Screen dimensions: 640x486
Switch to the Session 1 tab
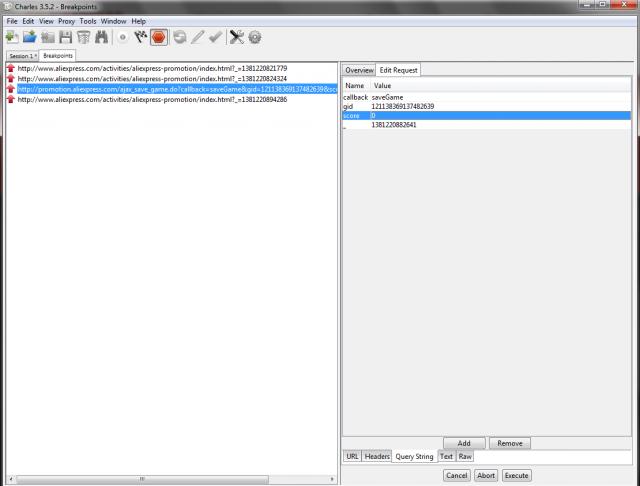22,56
